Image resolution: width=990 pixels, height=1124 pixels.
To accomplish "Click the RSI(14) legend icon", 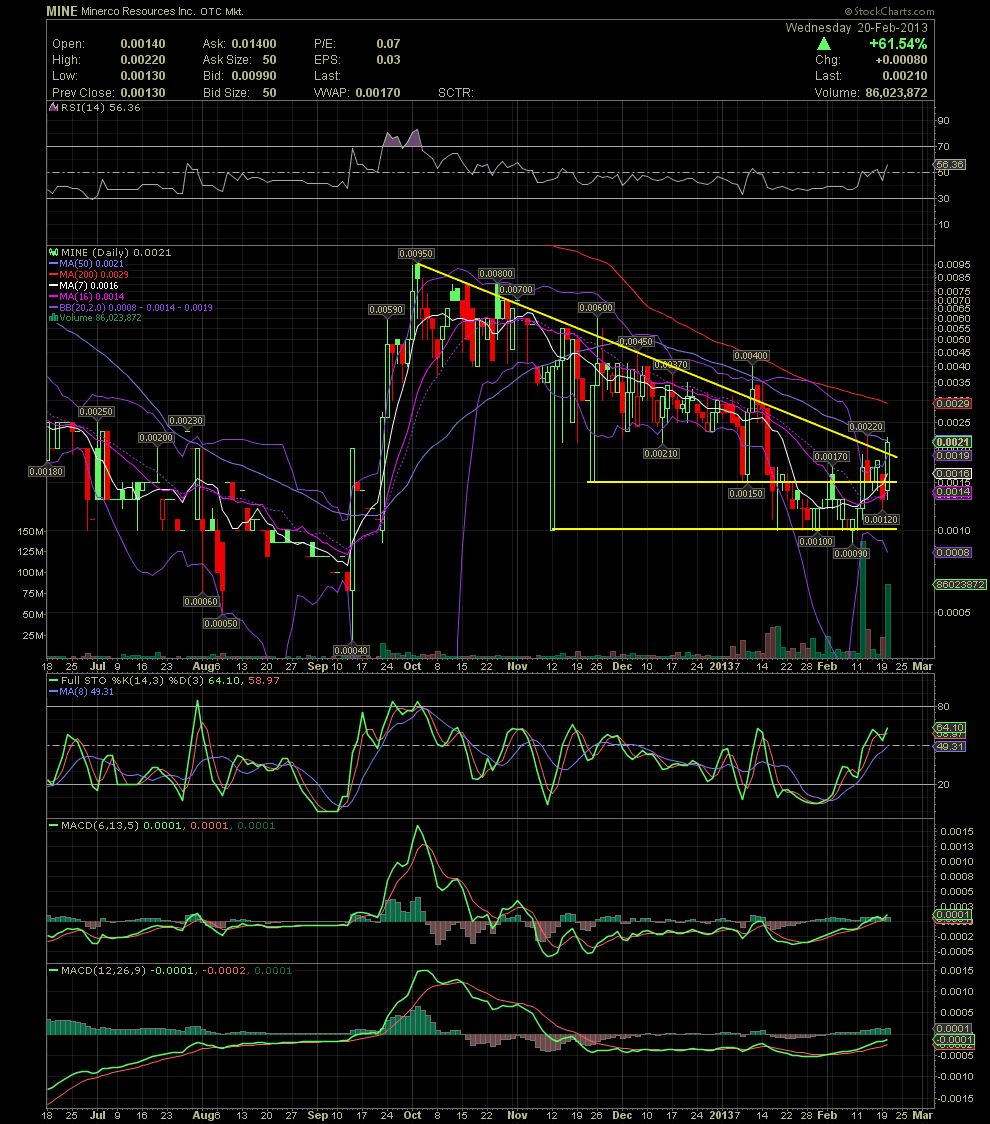I will tap(53, 108).
